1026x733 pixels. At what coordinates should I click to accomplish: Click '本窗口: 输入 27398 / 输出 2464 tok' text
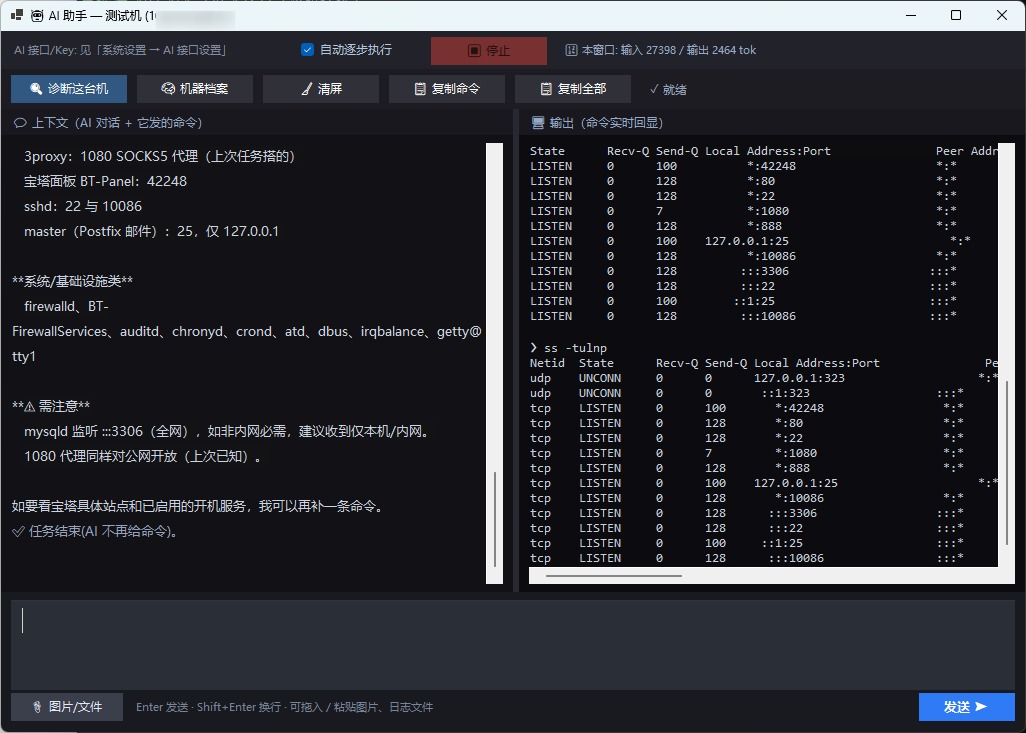tap(669, 50)
